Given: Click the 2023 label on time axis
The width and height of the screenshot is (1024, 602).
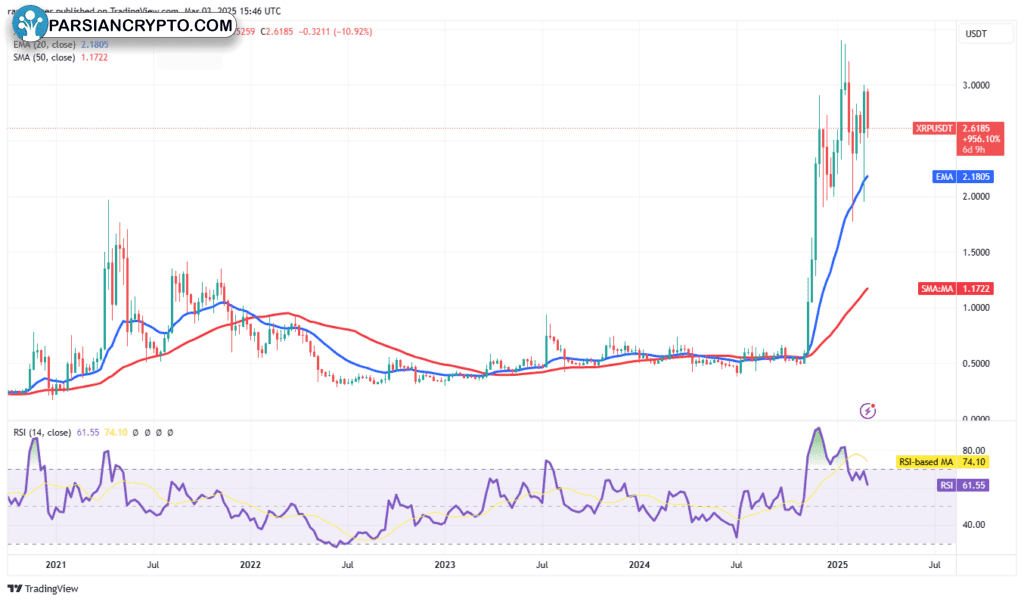Looking at the screenshot, I should coord(445,565).
